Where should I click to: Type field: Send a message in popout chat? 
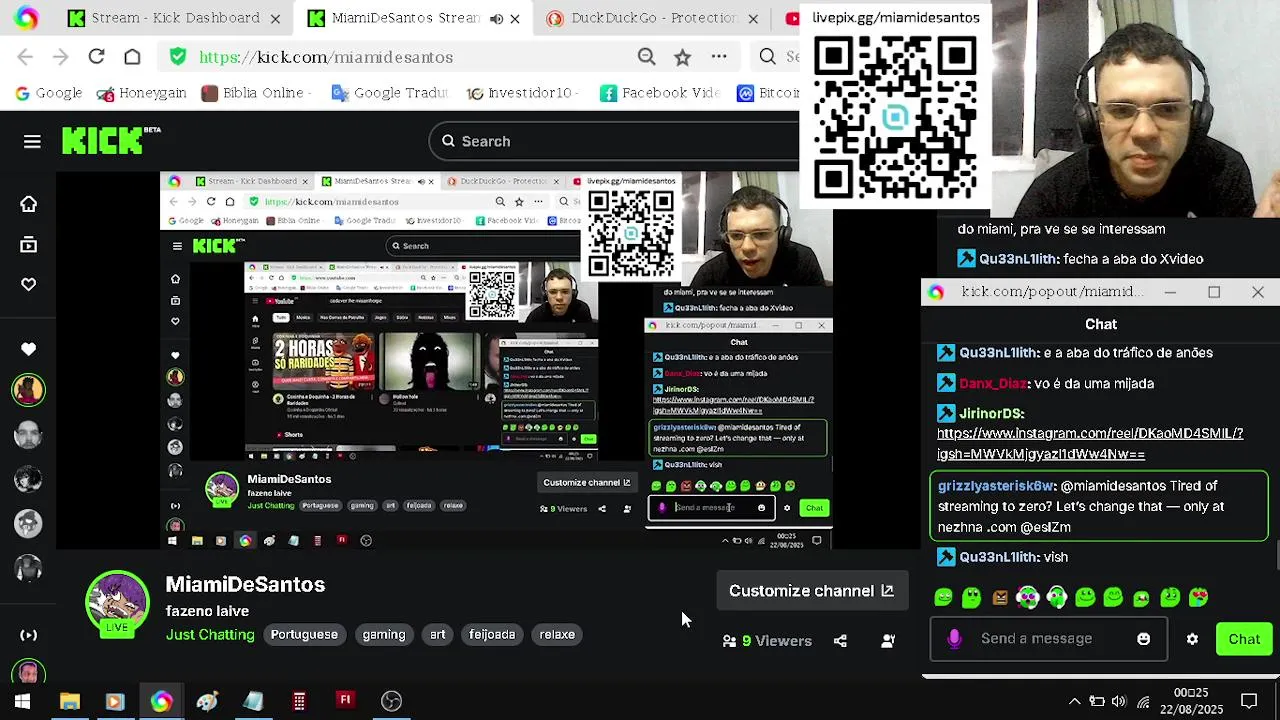[1050, 639]
